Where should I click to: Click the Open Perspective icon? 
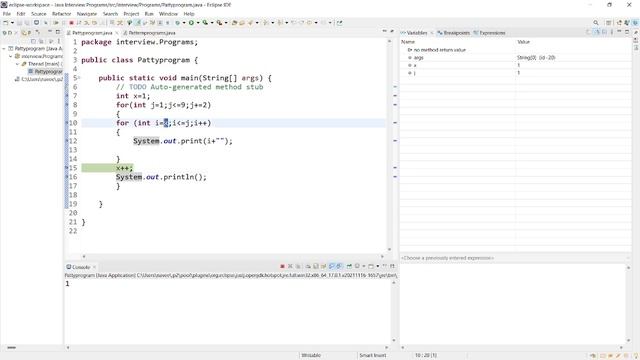609,23
